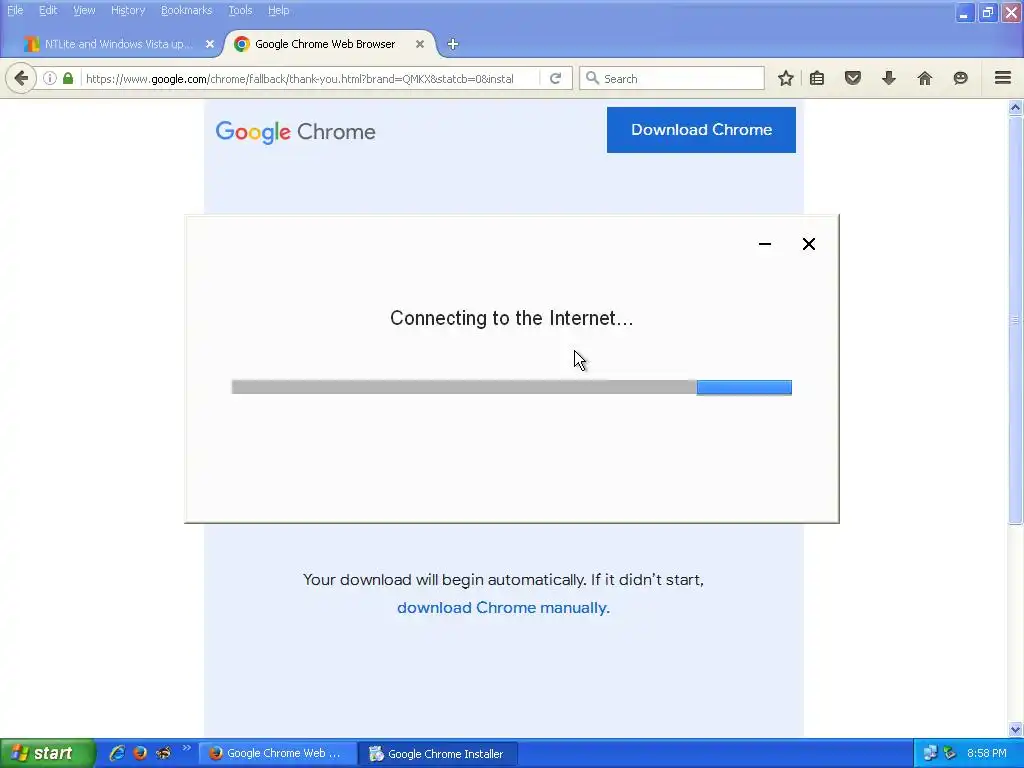Click the Firefox back arrow button
Viewport: 1024px width, 768px height.
click(21, 78)
